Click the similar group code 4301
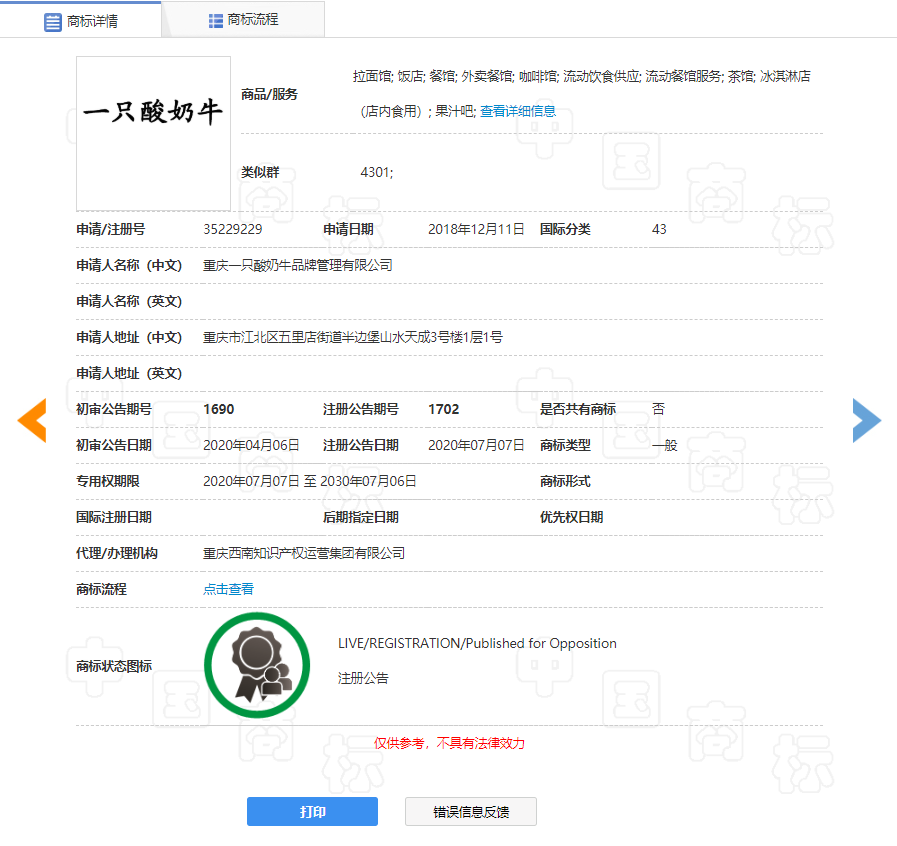This screenshot has width=897, height=846. coord(376,173)
